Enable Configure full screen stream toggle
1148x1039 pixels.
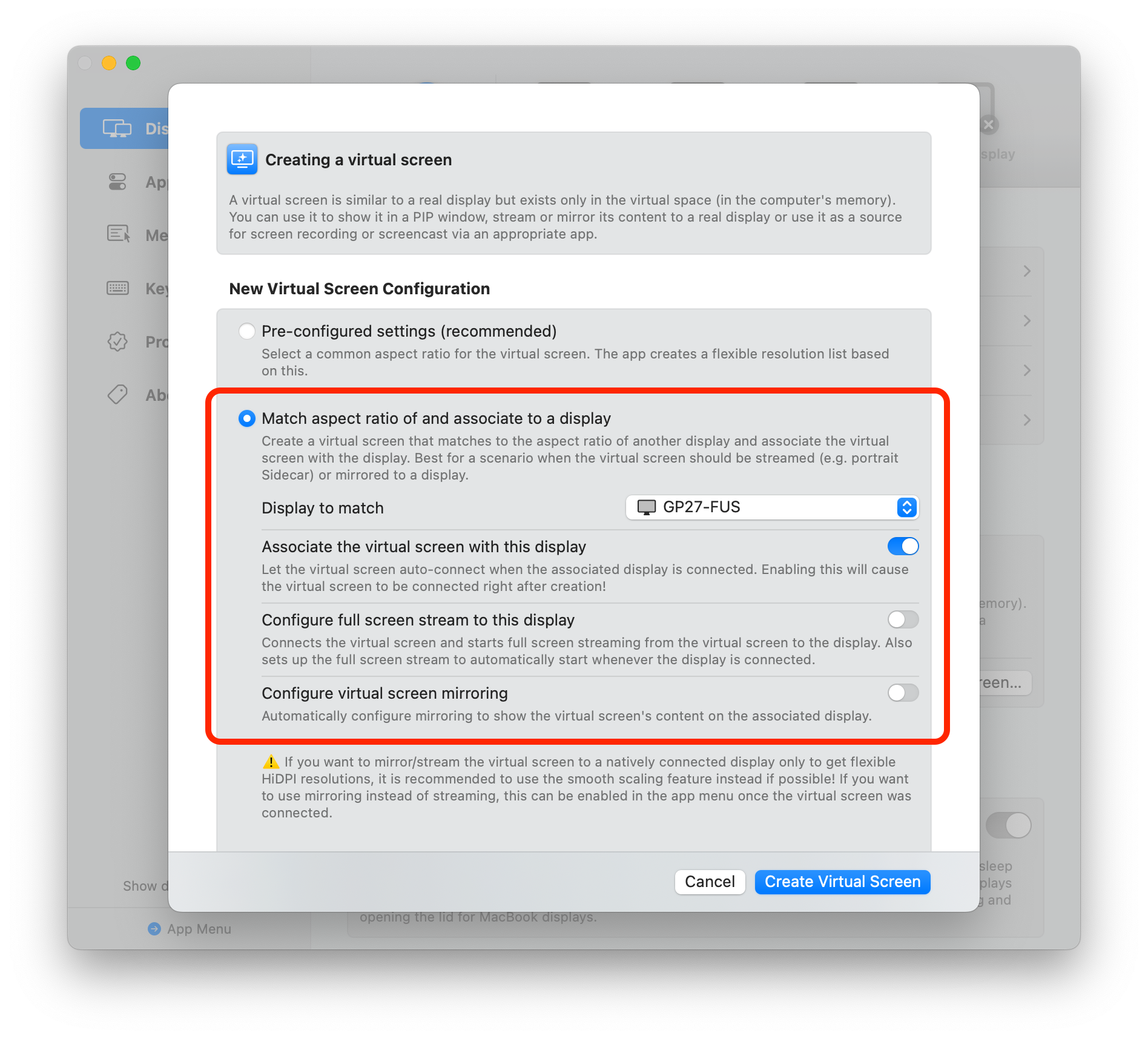(x=903, y=619)
